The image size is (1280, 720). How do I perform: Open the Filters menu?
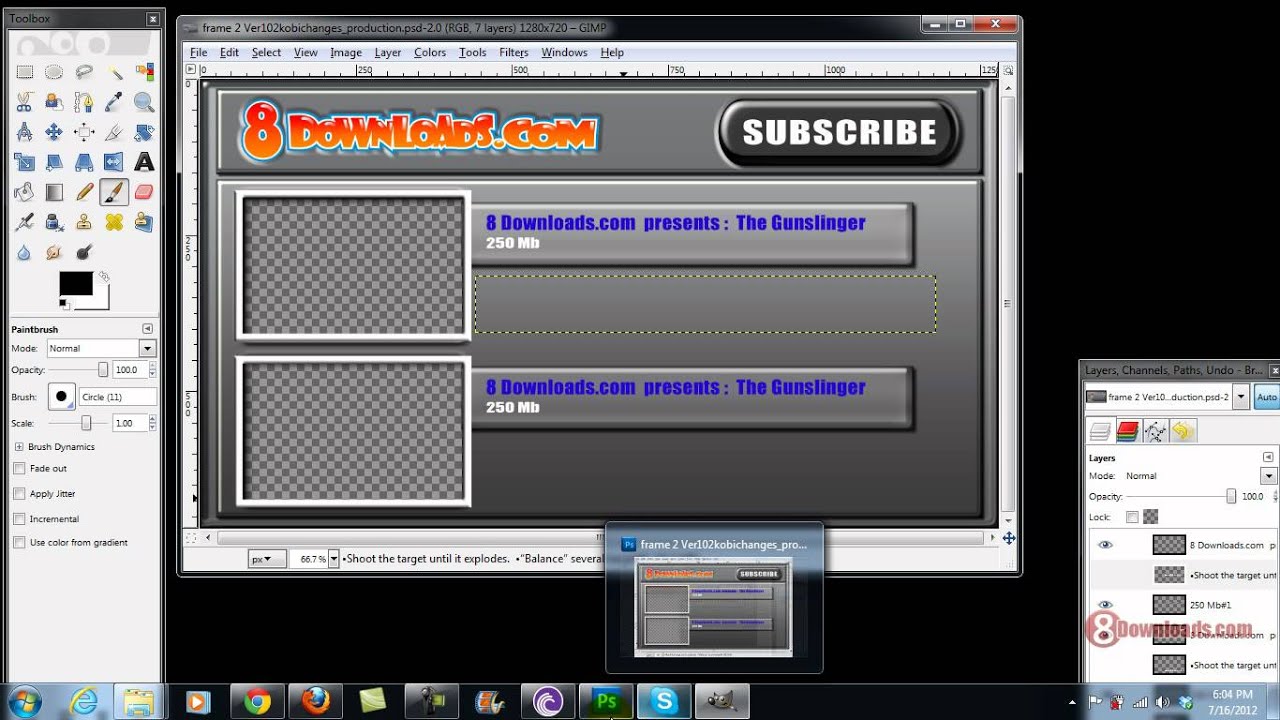coord(514,52)
